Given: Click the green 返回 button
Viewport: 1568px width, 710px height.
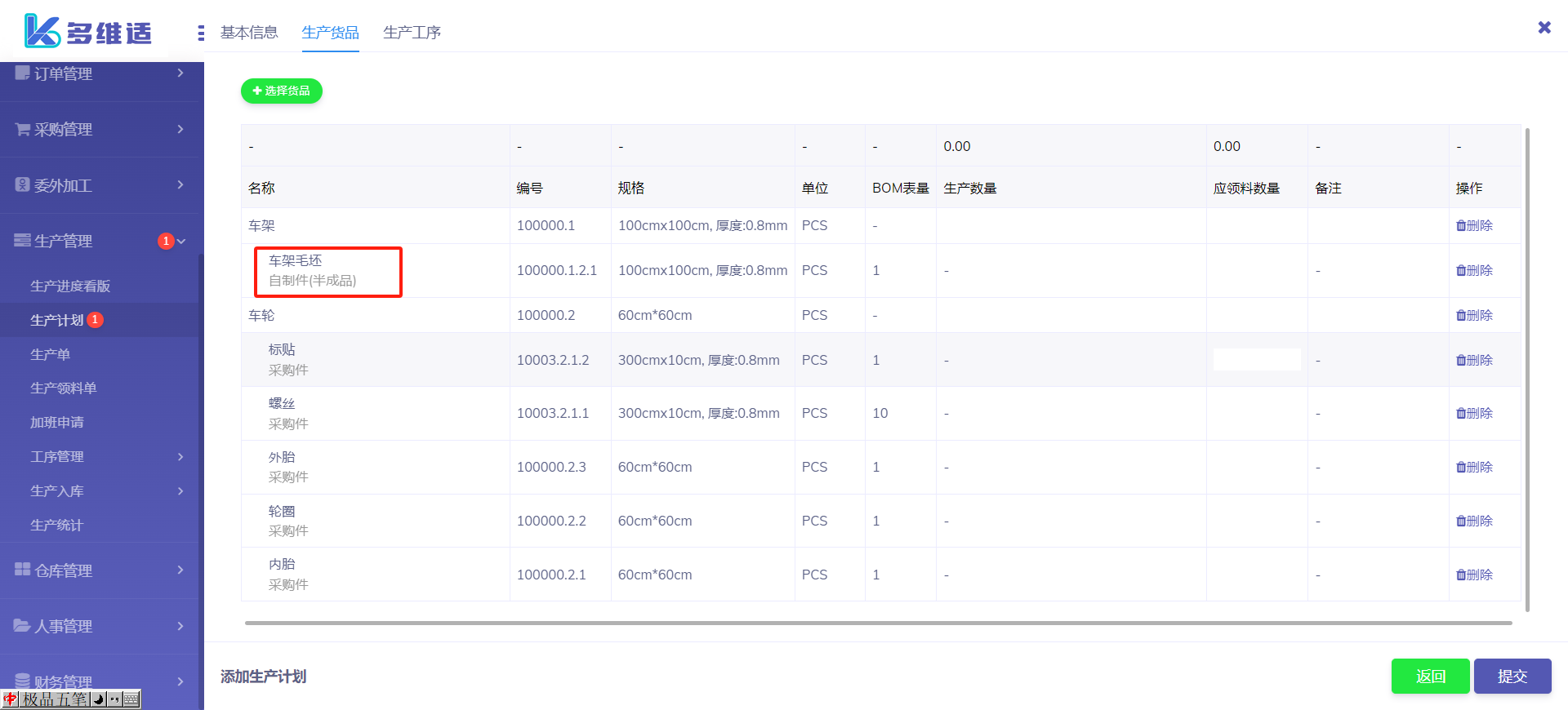Looking at the screenshot, I should click(1430, 677).
